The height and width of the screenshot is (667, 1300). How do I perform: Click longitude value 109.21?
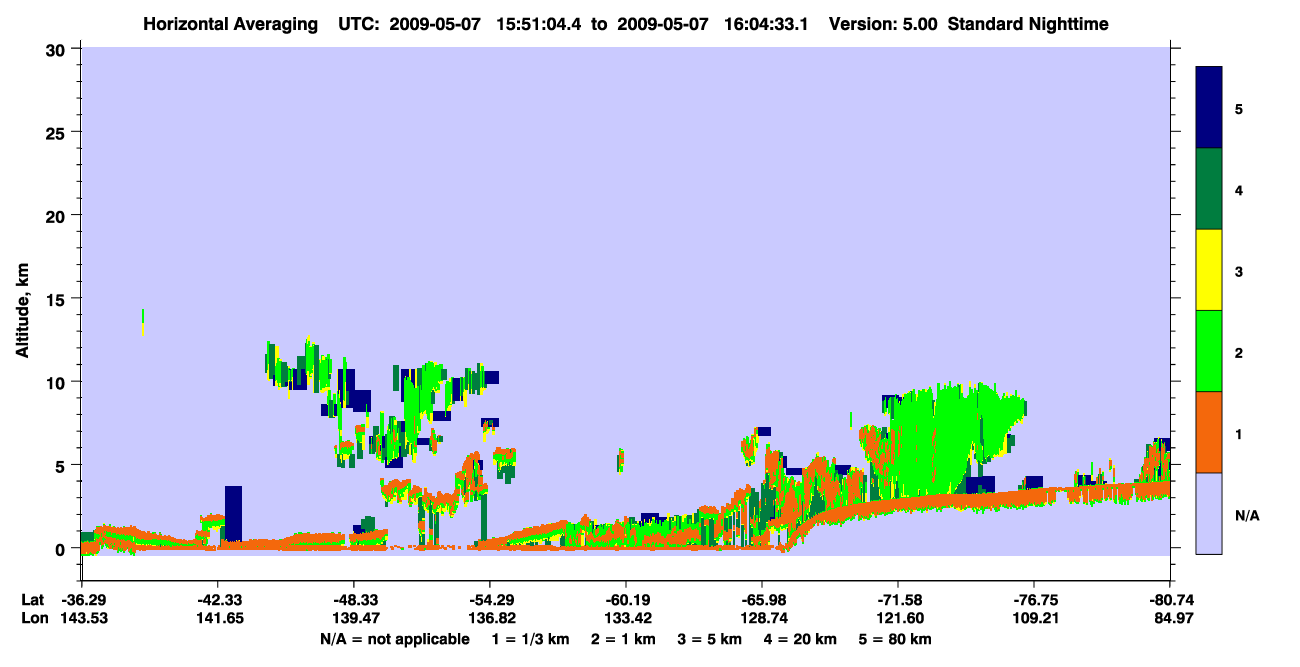(x=1034, y=619)
